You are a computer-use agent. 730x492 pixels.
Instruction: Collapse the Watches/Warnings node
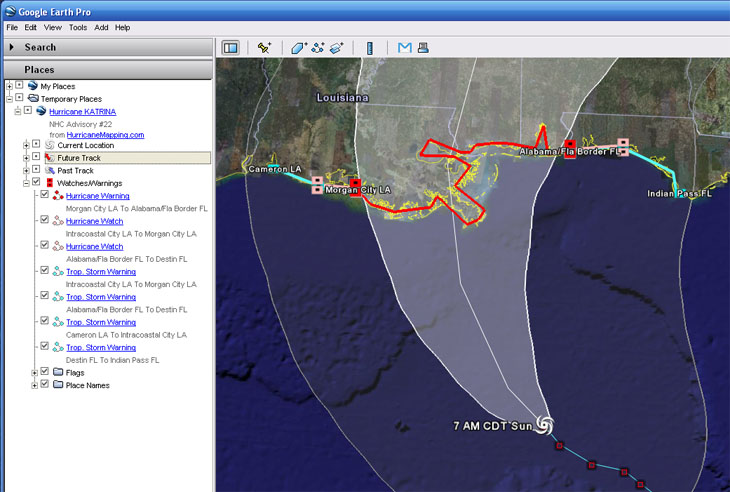click(x=26, y=183)
